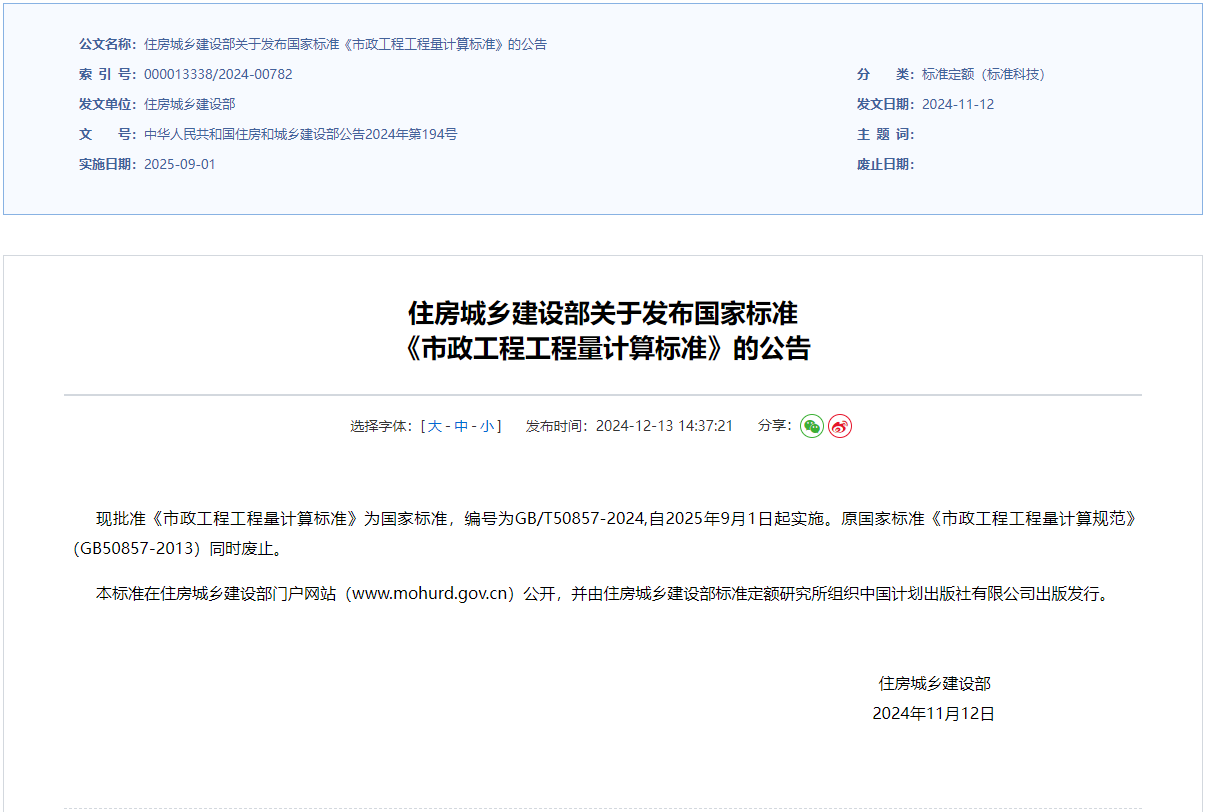Click the classification 标准定额（标准科技）
The image size is (1206, 812).
[983, 74]
